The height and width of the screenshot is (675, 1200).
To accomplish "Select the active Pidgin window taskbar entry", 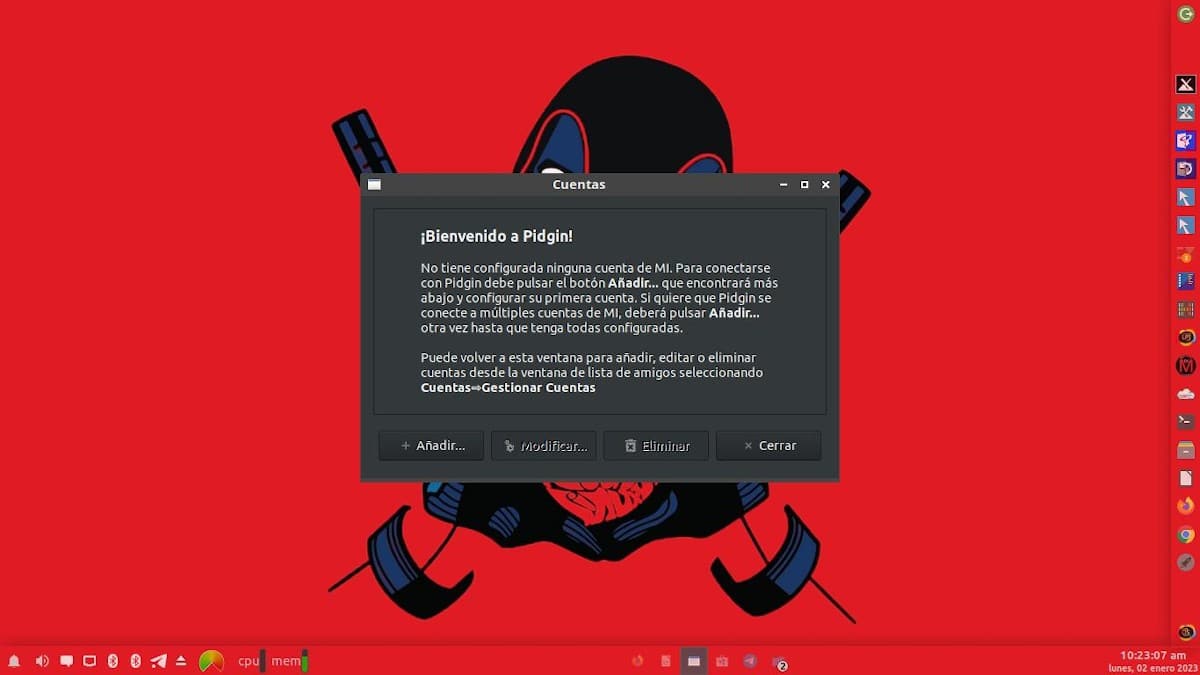I will click(693, 661).
